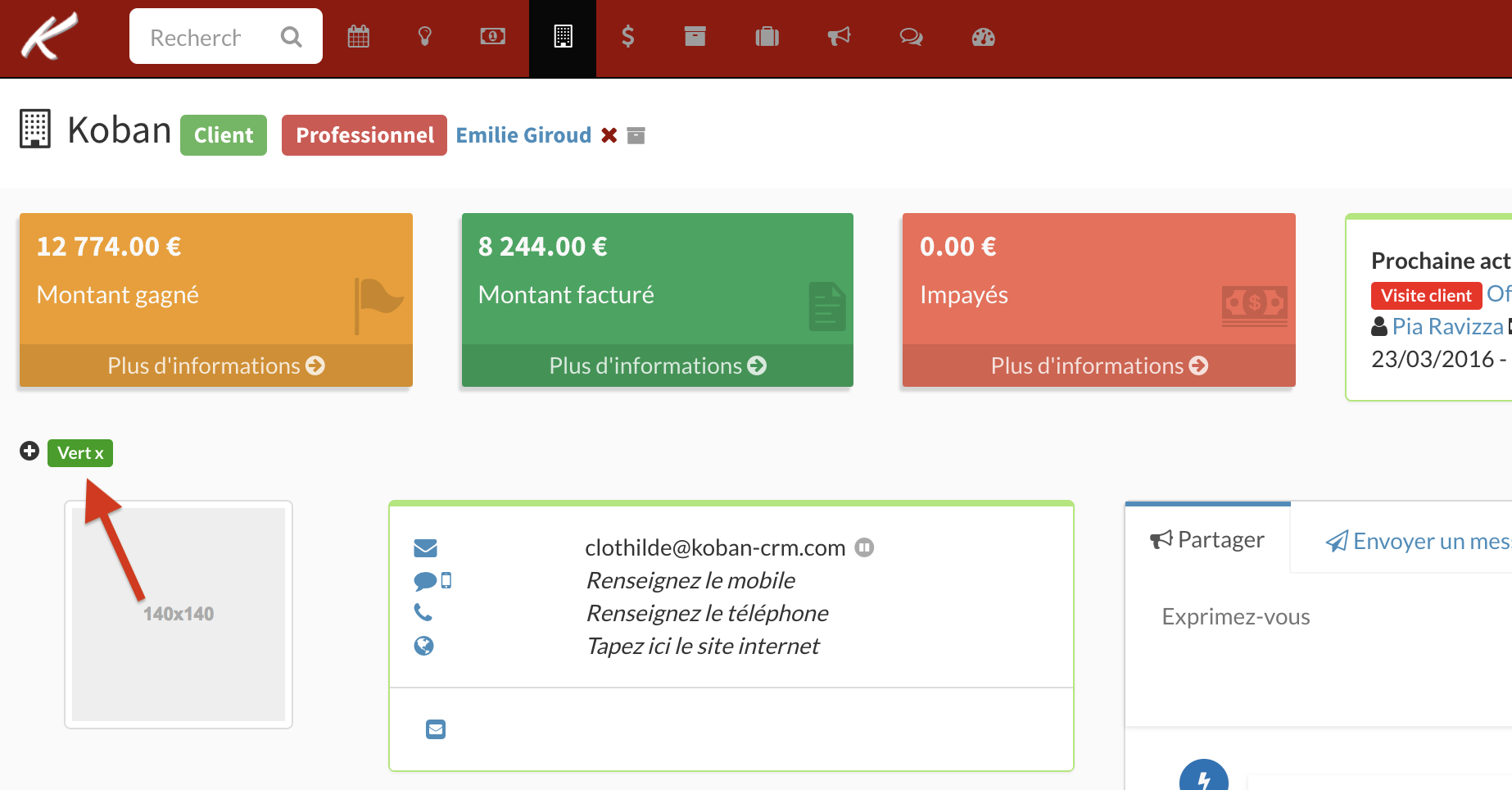The image size is (1512, 790).
Task: Edit email clothilde@koban-crm.com
Action: click(x=715, y=547)
